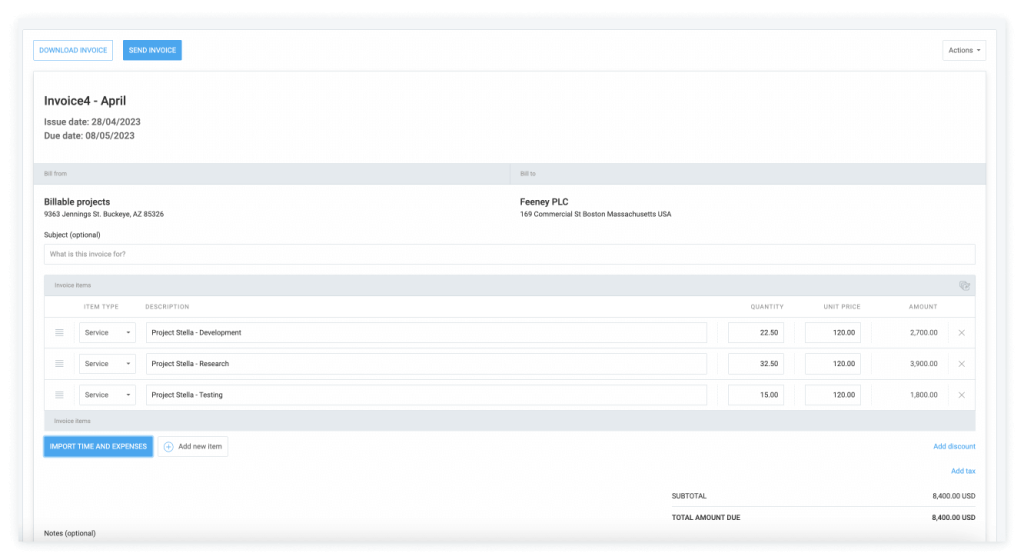The height and width of the screenshot is (560, 1024).
Task: Click the Total Amount Due label
Action: tap(706, 518)
